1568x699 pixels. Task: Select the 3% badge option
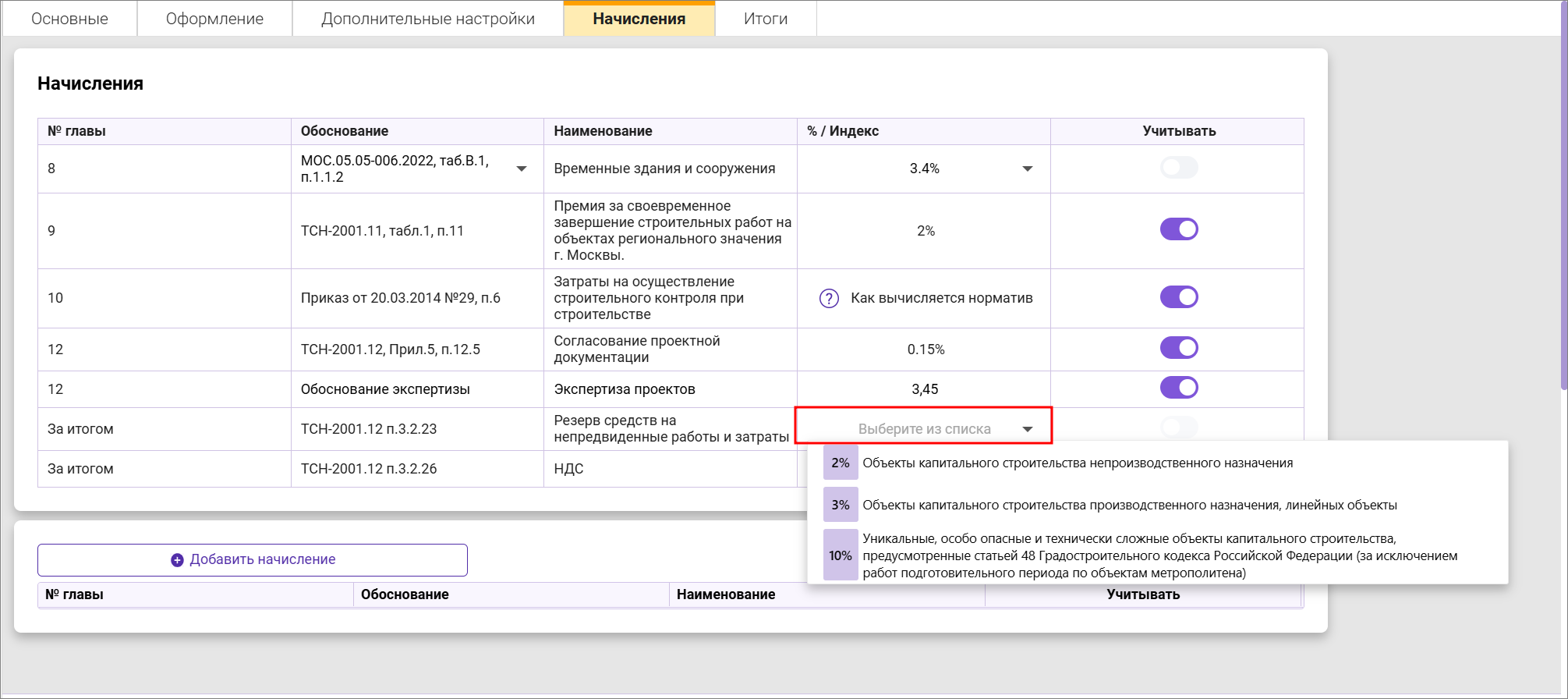(x=841, y=506)
